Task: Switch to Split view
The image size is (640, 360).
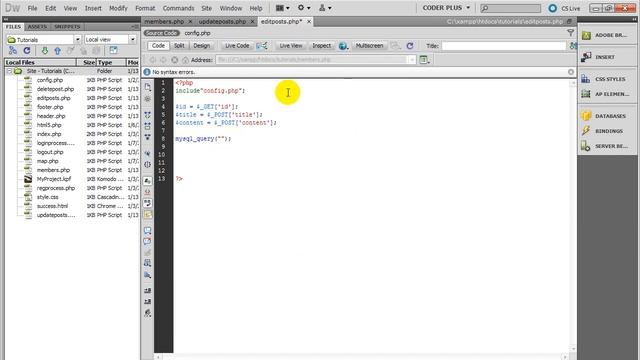Action: [x=179, y=46]
